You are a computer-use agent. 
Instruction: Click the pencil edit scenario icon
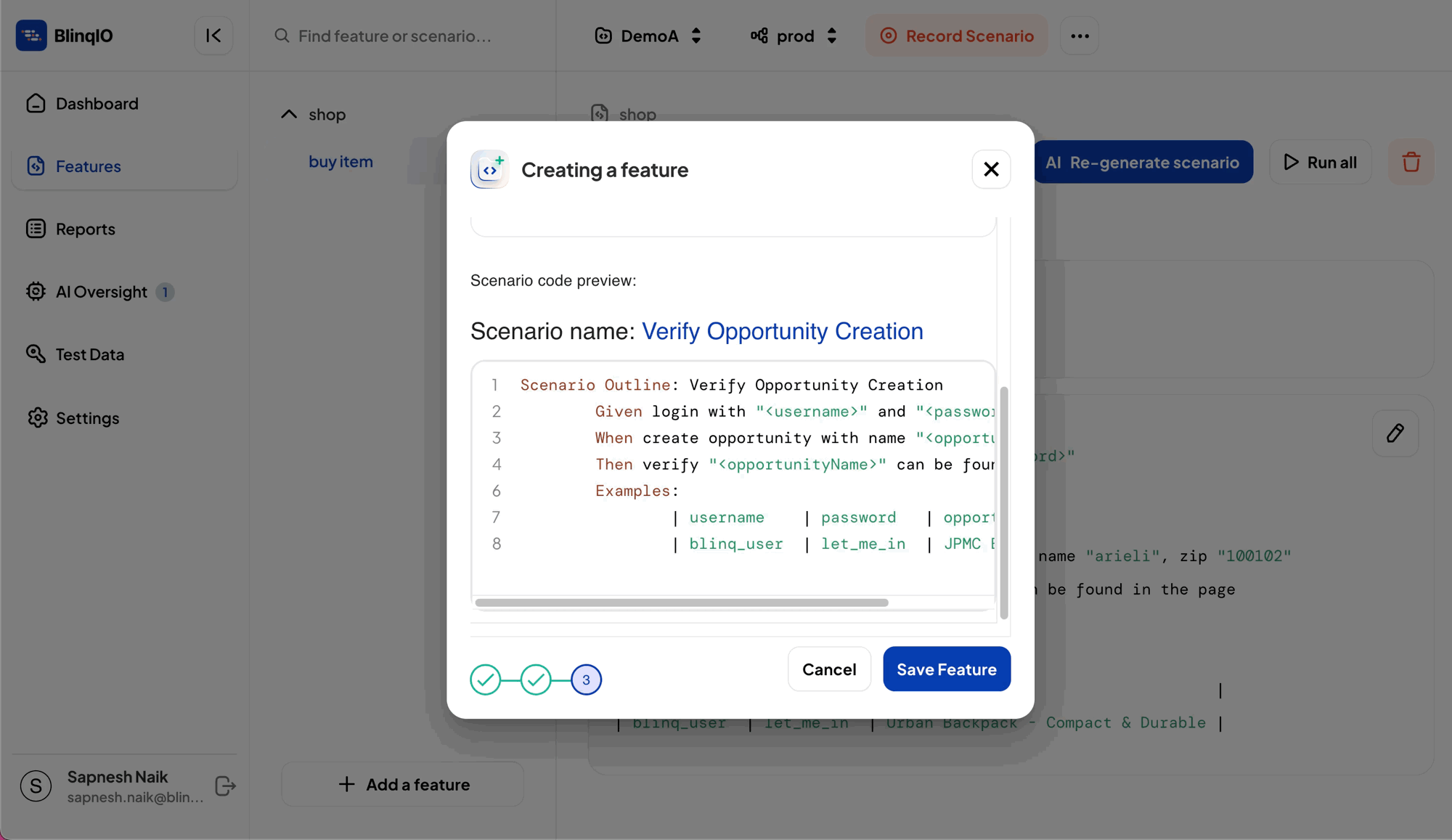[x=1395, y=433]
